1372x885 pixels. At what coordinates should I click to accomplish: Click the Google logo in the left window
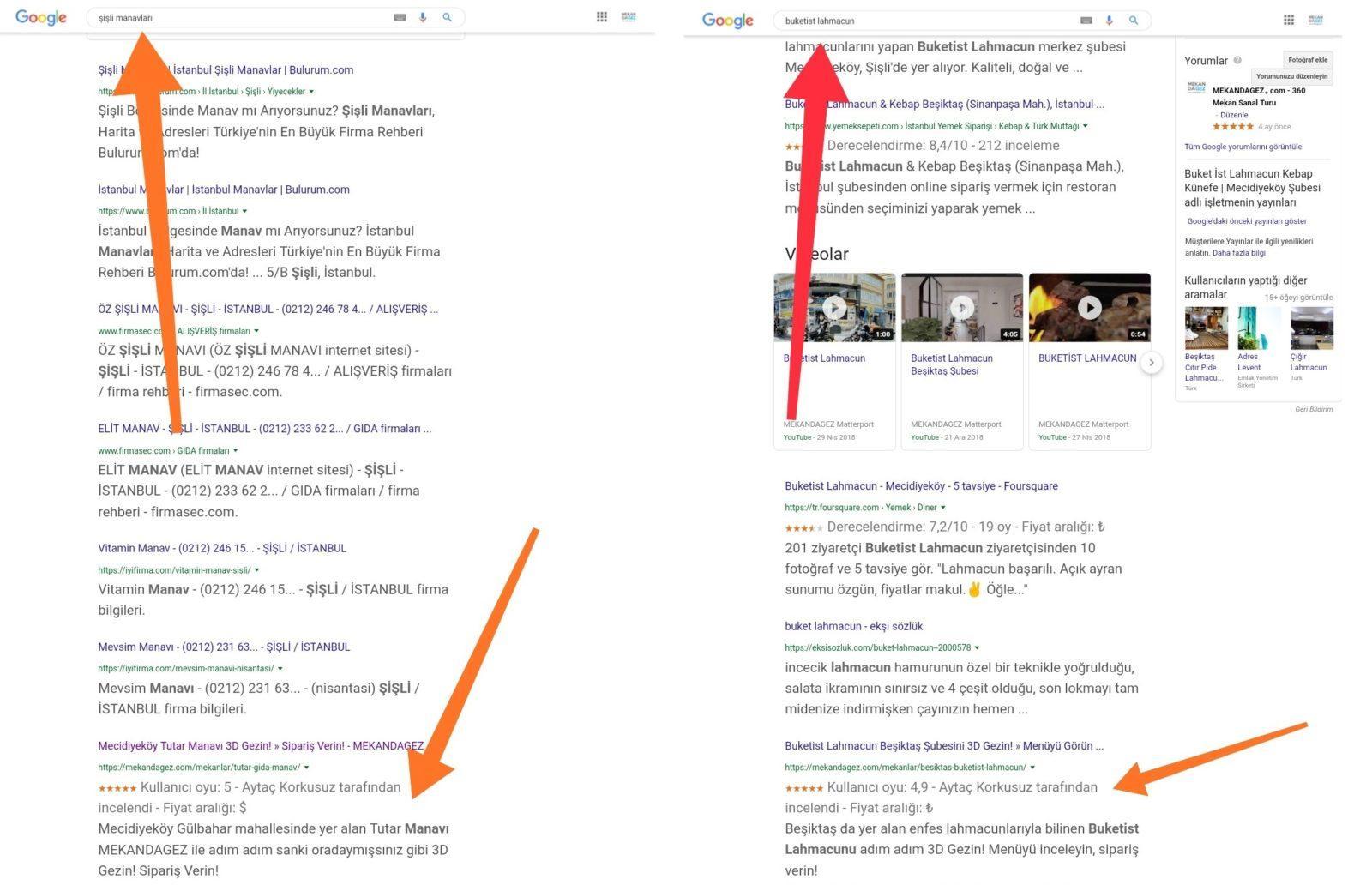pos(41,17)
